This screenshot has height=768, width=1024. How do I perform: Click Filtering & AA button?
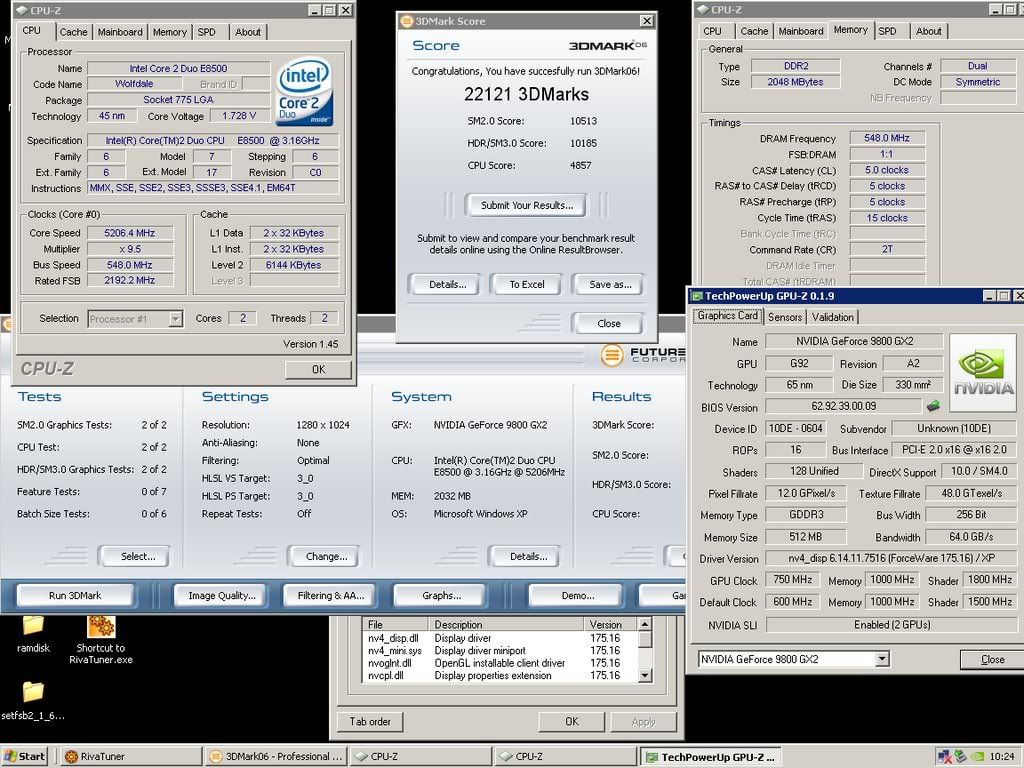point(330,596)
